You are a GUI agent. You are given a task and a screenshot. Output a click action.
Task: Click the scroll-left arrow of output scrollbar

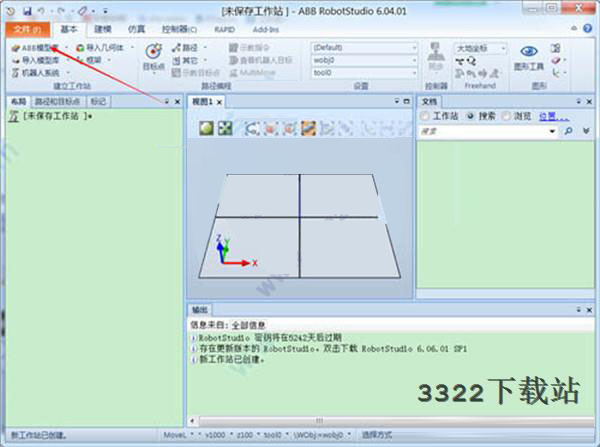192,421
